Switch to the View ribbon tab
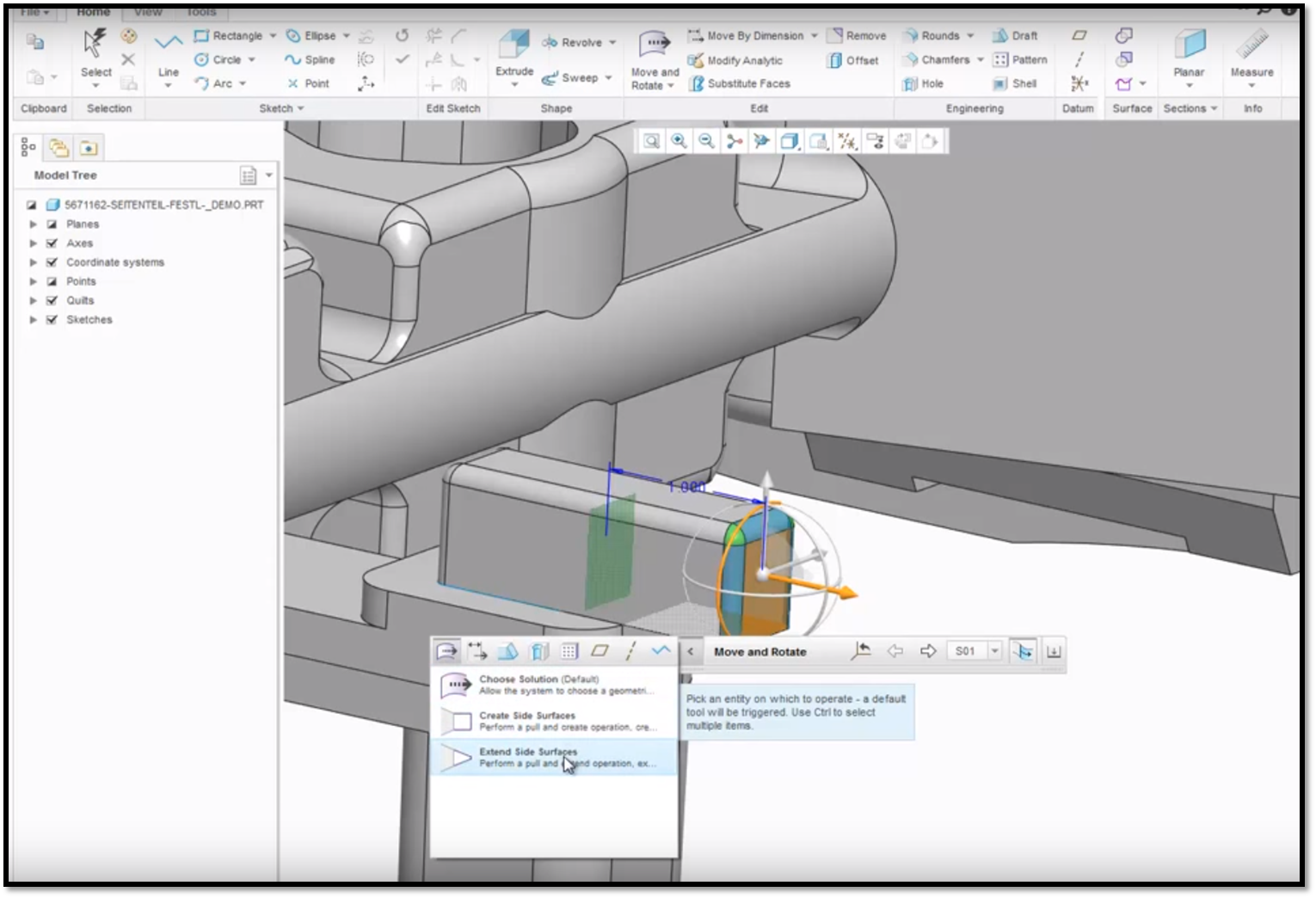 148,11
